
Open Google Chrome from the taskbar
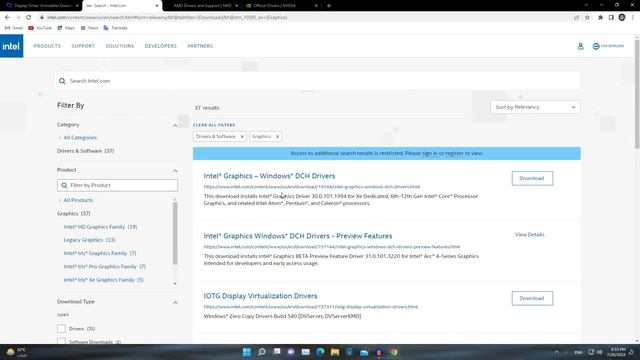[x=393, y=352]
